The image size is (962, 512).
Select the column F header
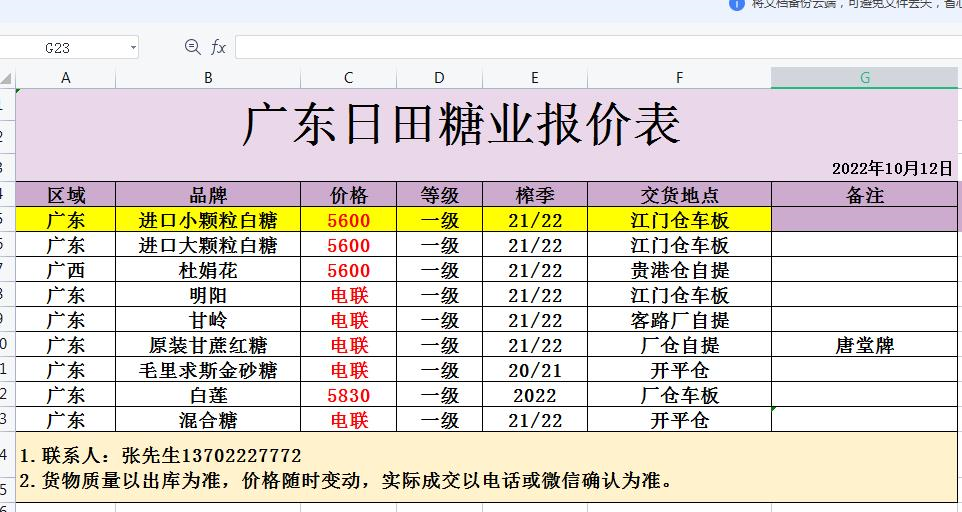click(679, 78)
